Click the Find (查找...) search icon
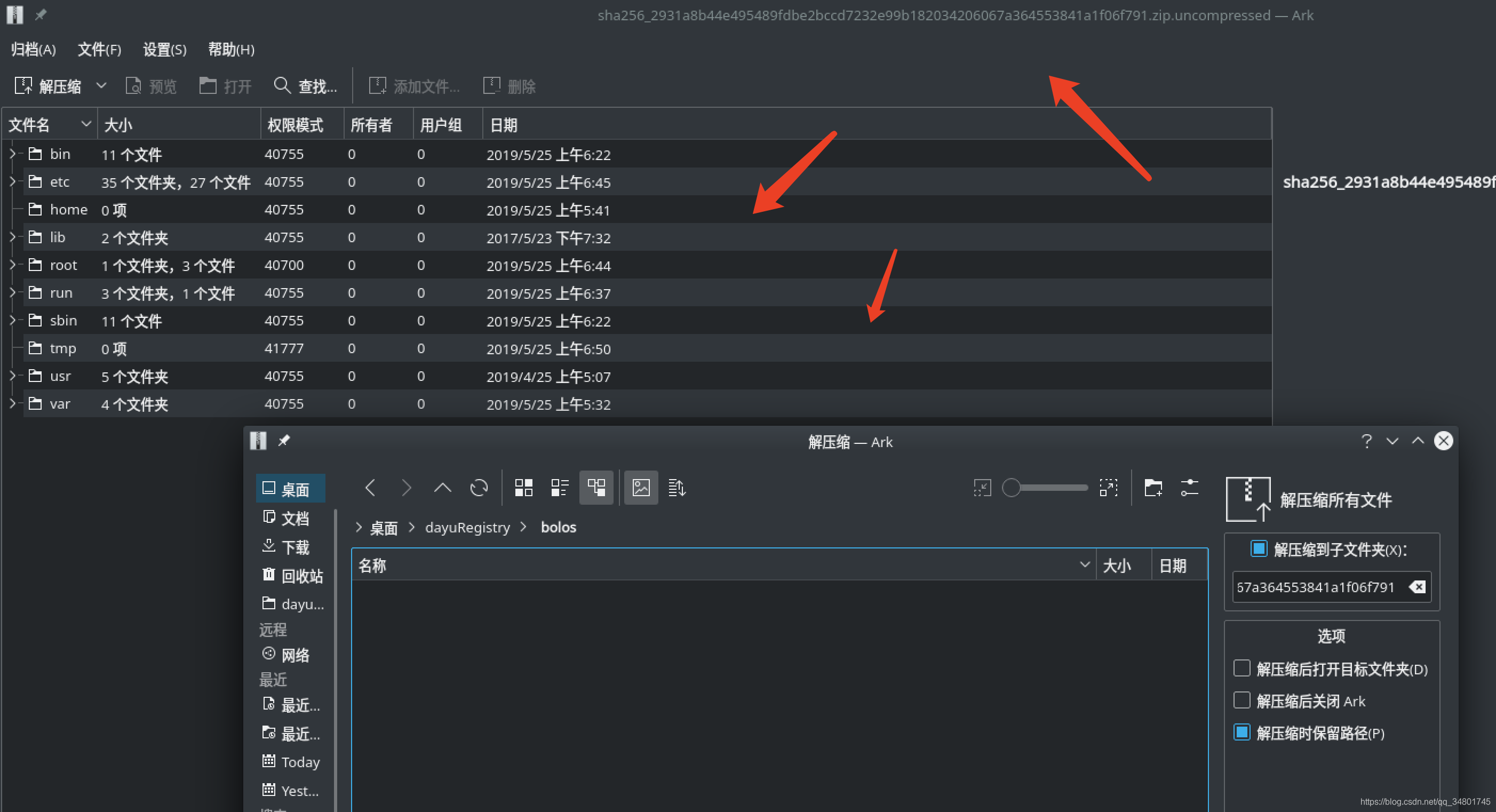The height and width of the screenshot is (812, 1496). [282, 85]
